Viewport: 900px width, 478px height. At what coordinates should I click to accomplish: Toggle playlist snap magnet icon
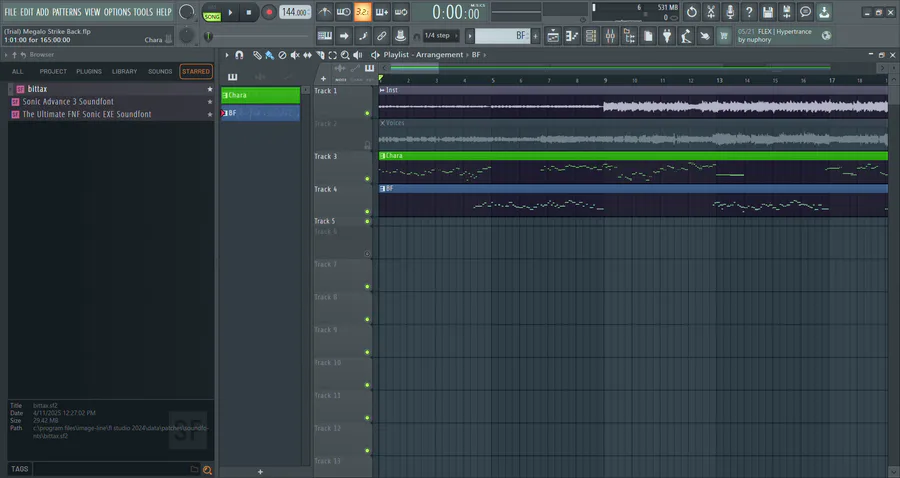(x=239, y=55)
